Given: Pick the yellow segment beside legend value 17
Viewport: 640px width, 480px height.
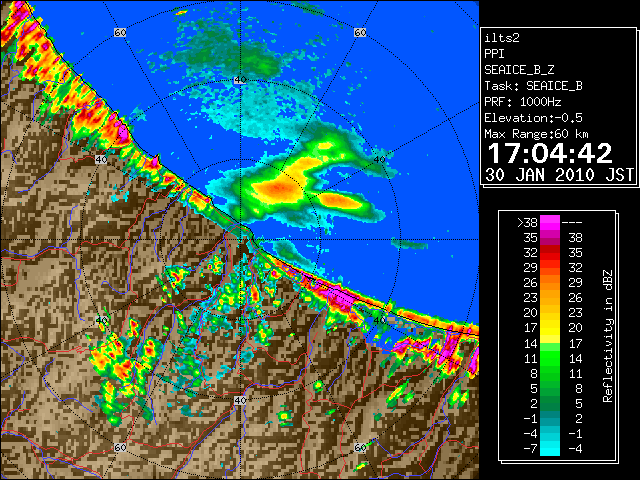Looking at the screenshot, I should click(550, 328).
